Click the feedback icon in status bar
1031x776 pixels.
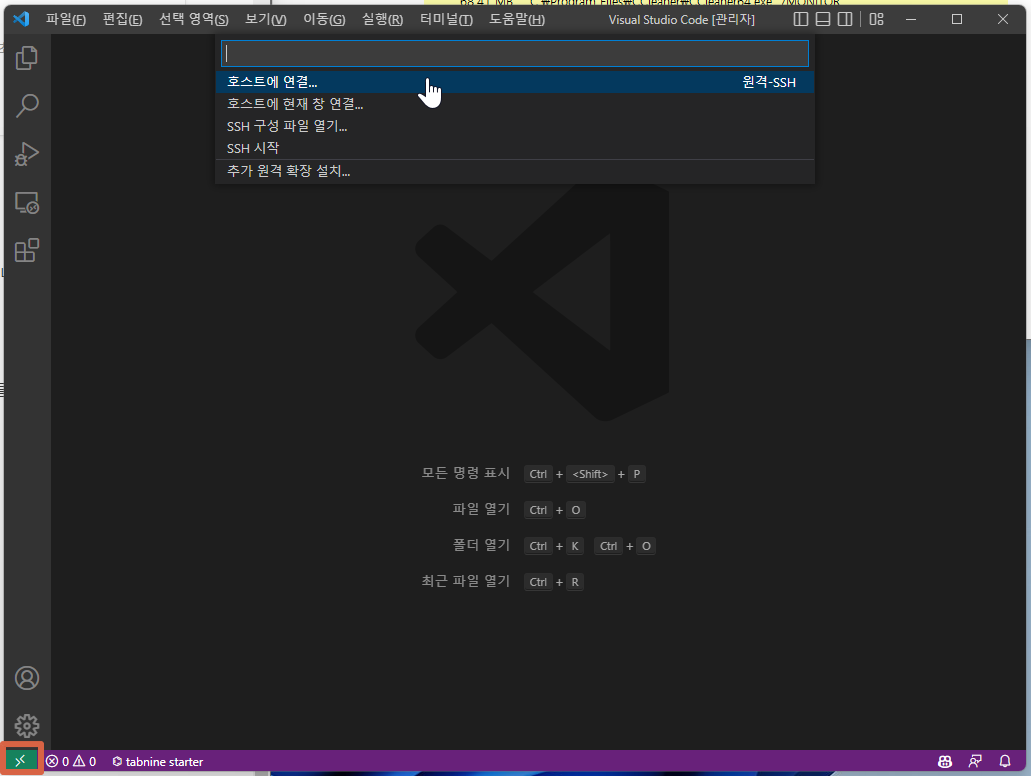pyautogui.click(x=975, y=762)
